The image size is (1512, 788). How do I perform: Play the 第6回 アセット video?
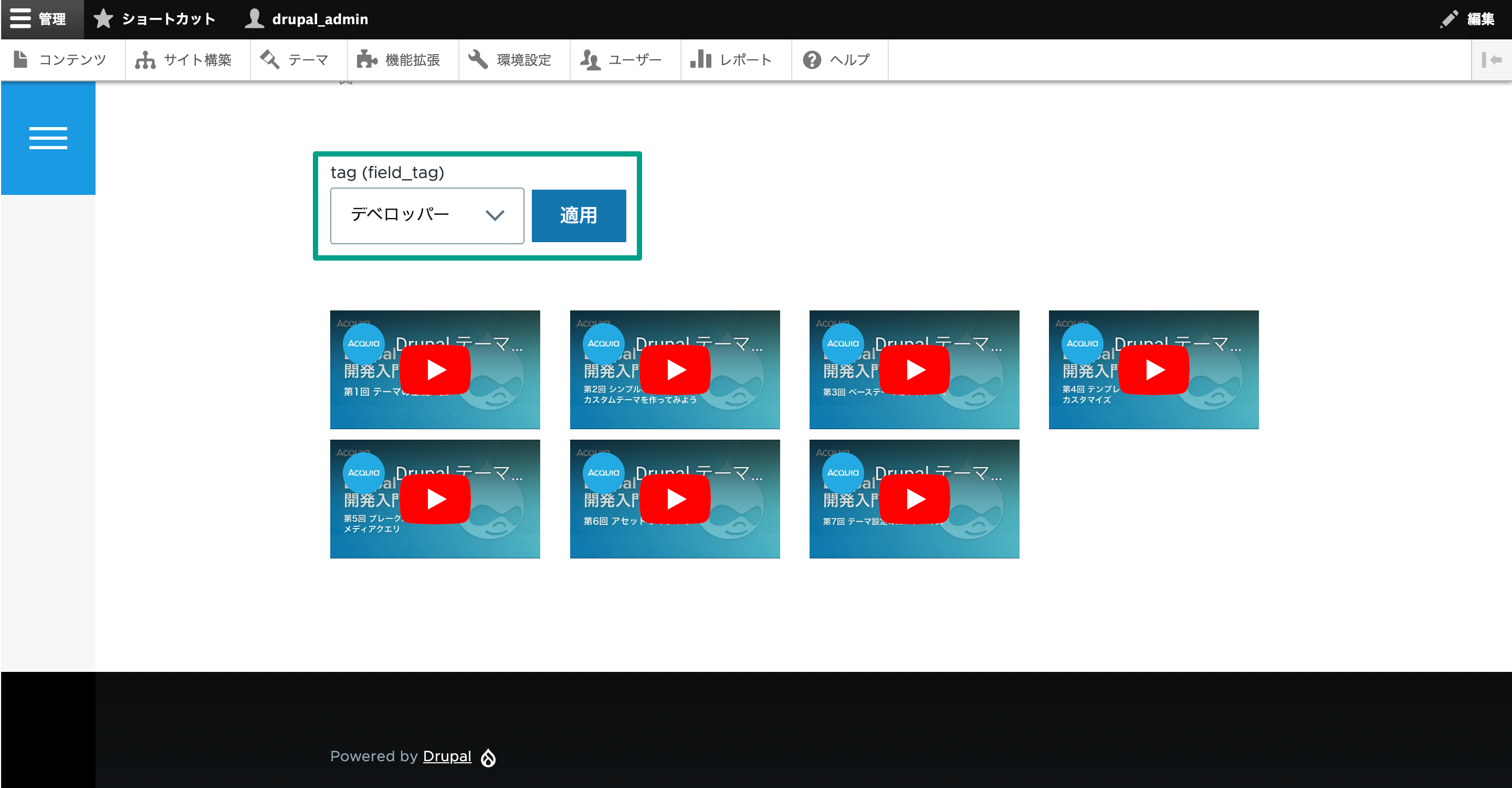(x=676, y=499)
